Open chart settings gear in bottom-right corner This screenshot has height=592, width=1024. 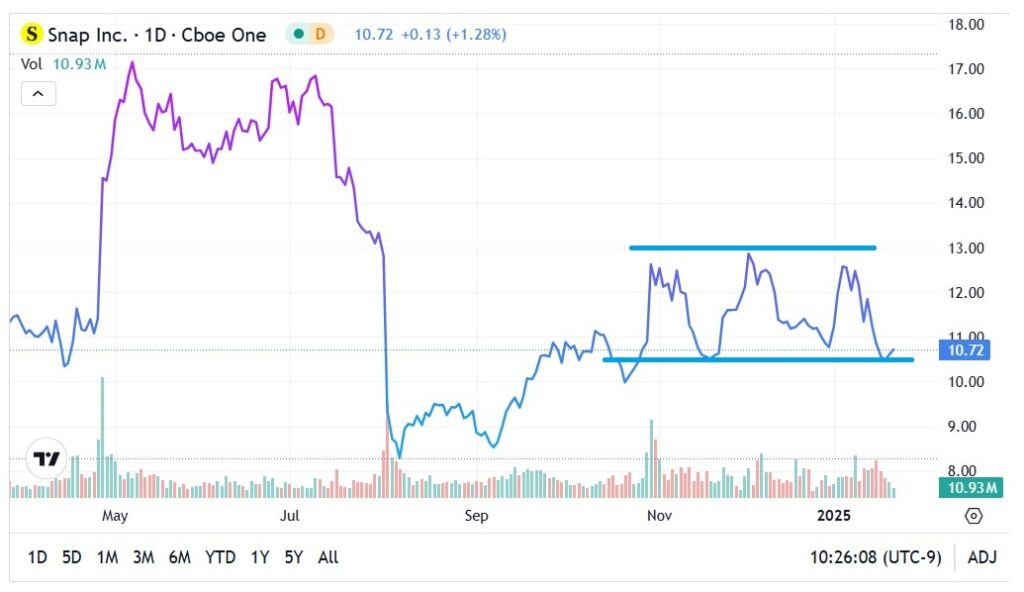coord(973,516)
